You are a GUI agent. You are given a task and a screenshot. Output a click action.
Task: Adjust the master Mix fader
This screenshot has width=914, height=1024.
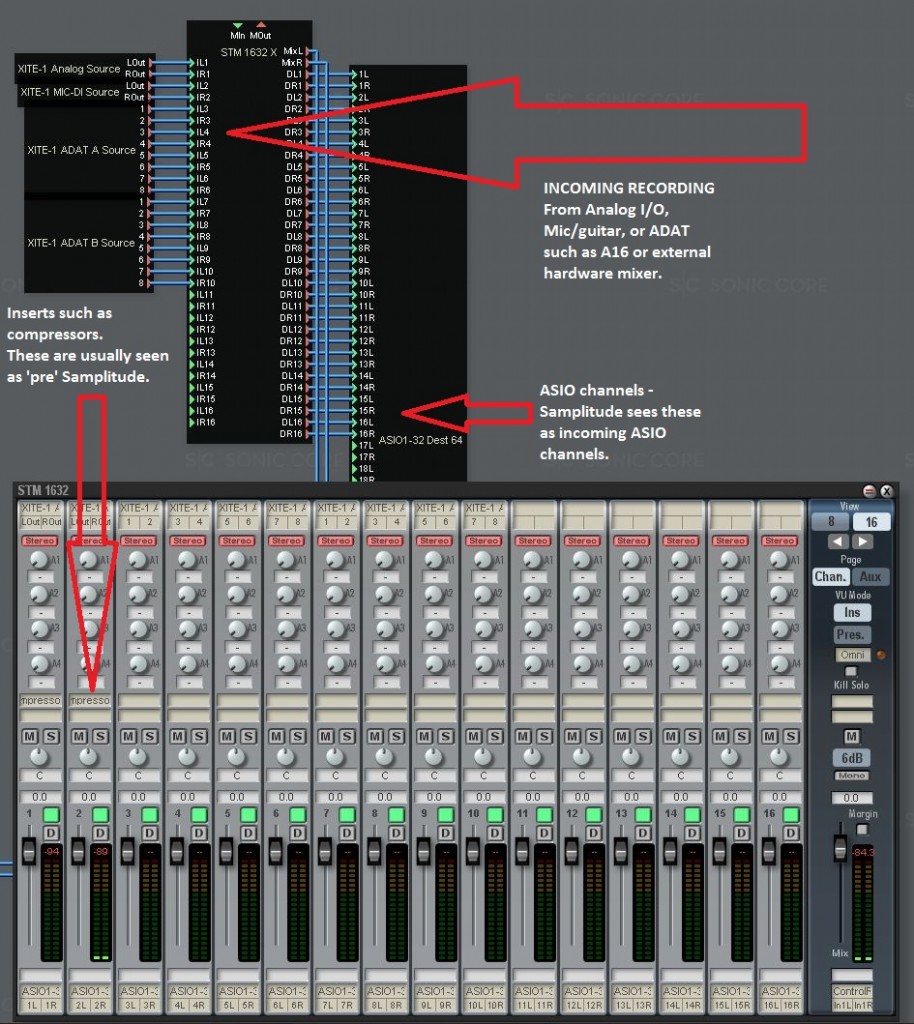[840, 848]
